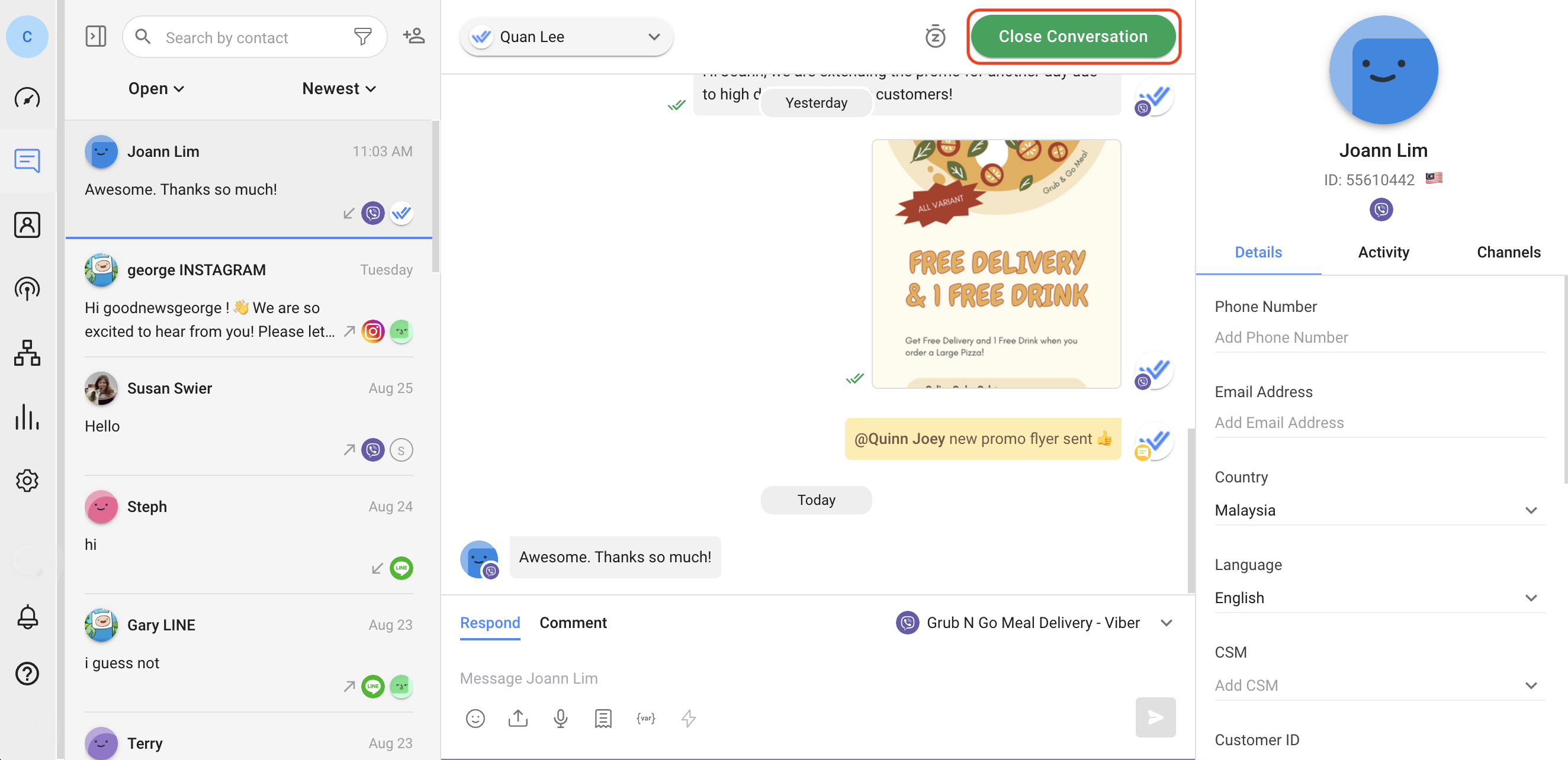Click the file attachment upload icon

[x=518, y=718]
